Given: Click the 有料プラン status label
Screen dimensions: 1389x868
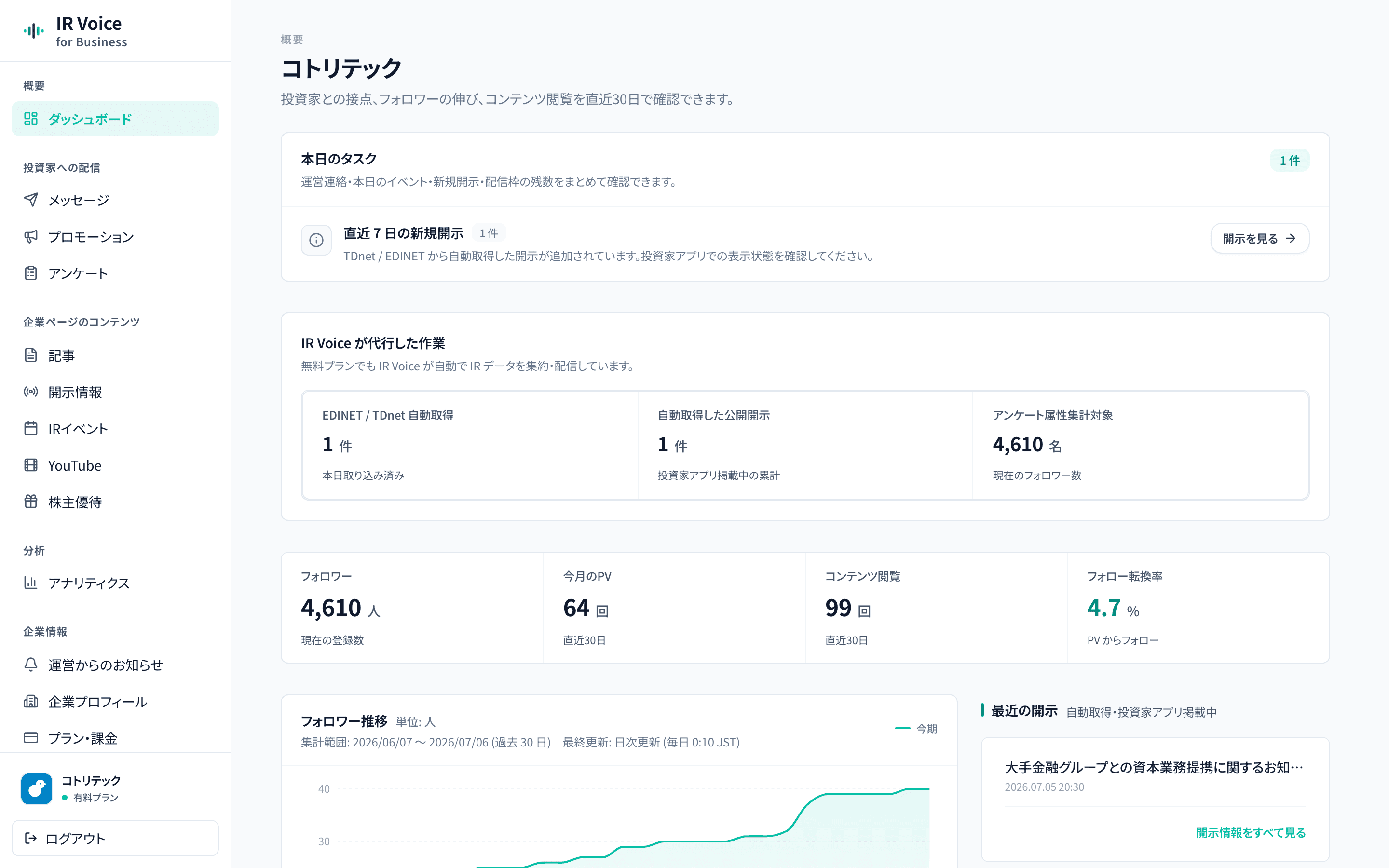Looking at the screenshot, I should pyautogui.click(x=95, y=798).
